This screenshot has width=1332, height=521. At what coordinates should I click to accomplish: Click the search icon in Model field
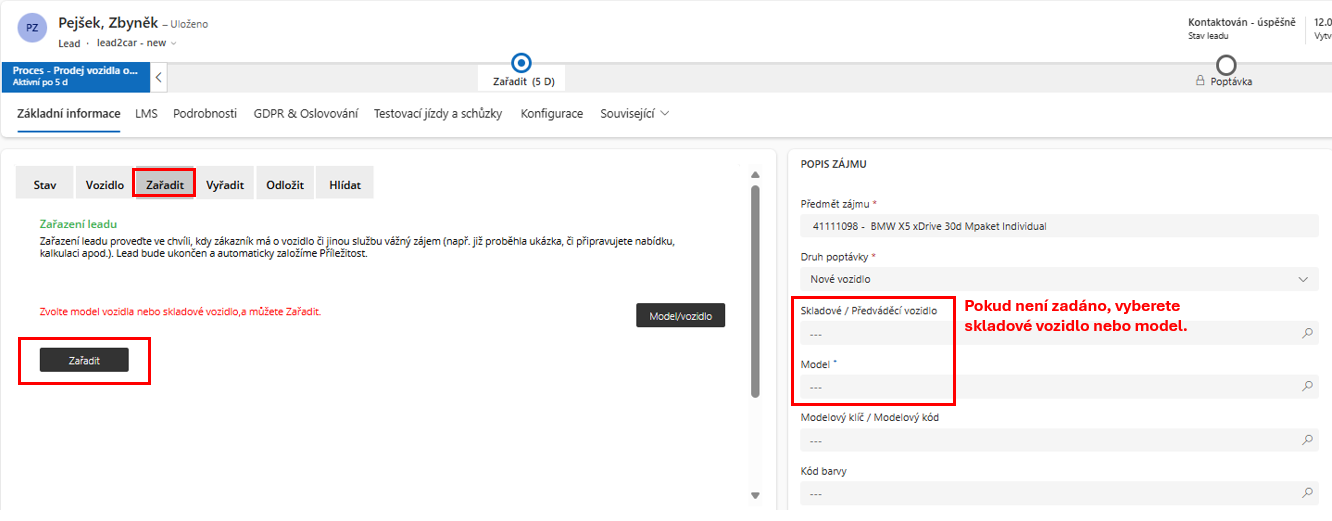coord(1307,386)
